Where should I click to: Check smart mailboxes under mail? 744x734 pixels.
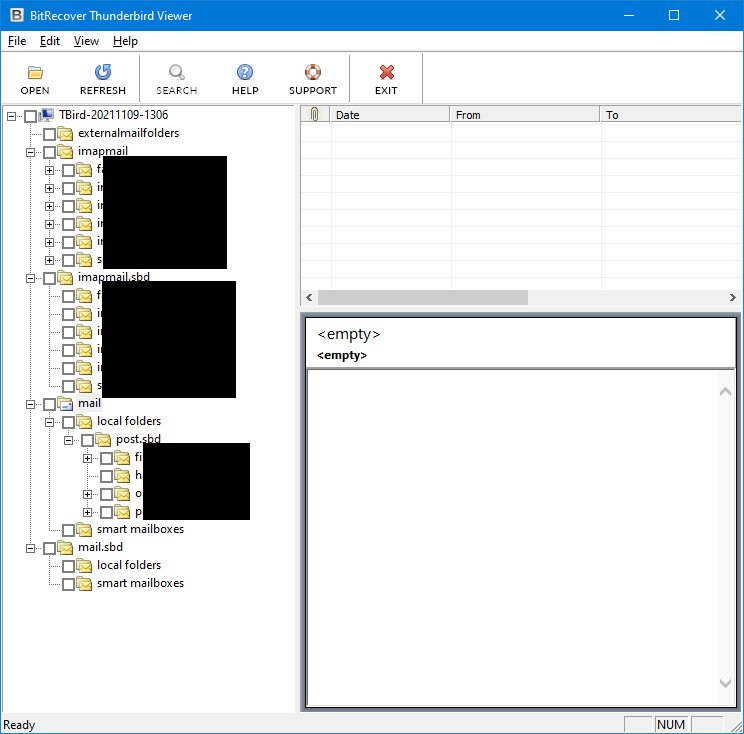click(x=68, y=530)
